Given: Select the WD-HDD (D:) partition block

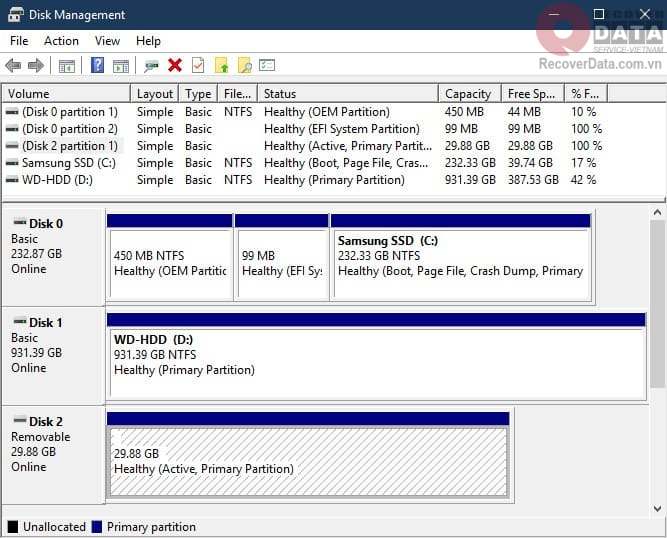Looking at the screenshot, I should [x=376, y=356].
